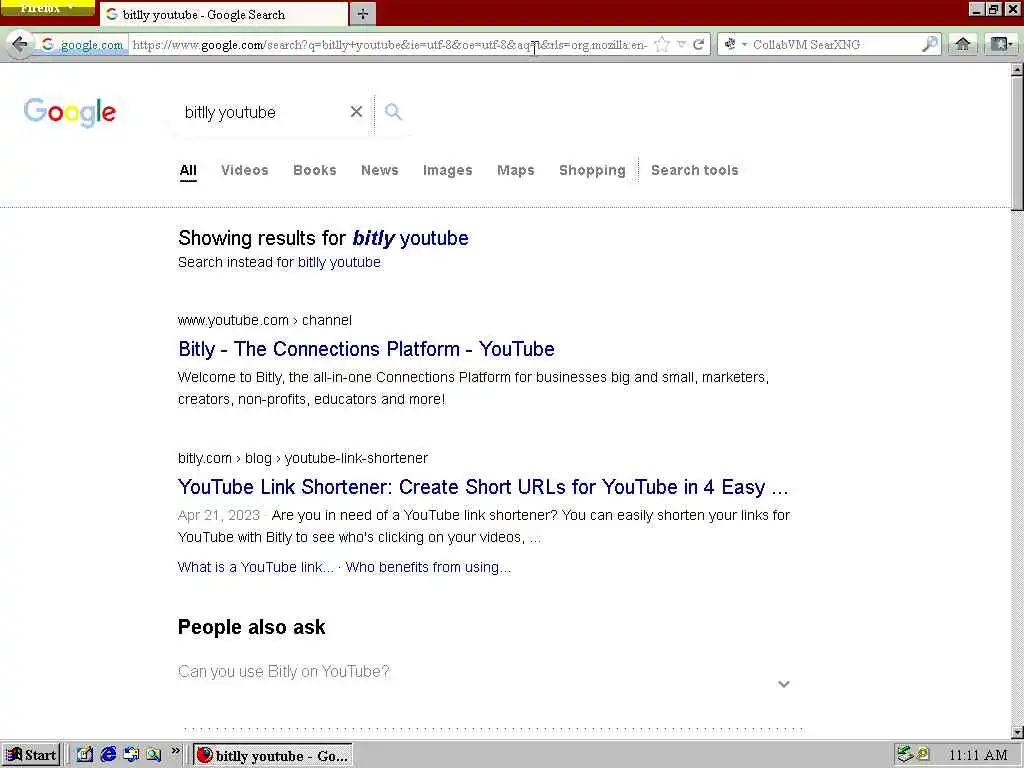Click 'Can you use Bitly on YouTube?' question
Image resolution: width=1024 pixels, height=768 pixels.
tap(283, 671)
